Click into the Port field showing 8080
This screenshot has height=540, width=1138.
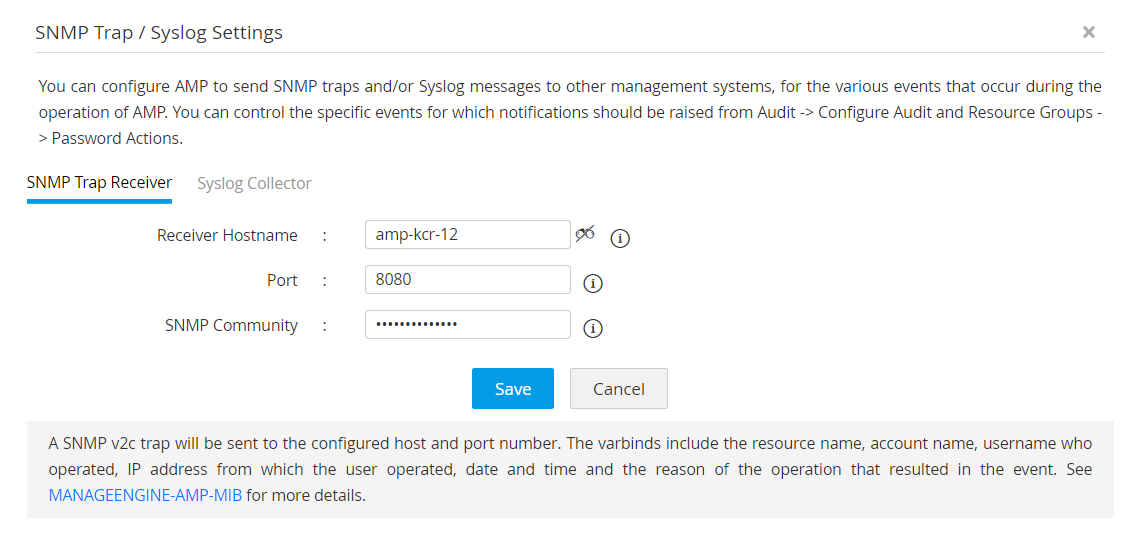[x=467, y=280]
